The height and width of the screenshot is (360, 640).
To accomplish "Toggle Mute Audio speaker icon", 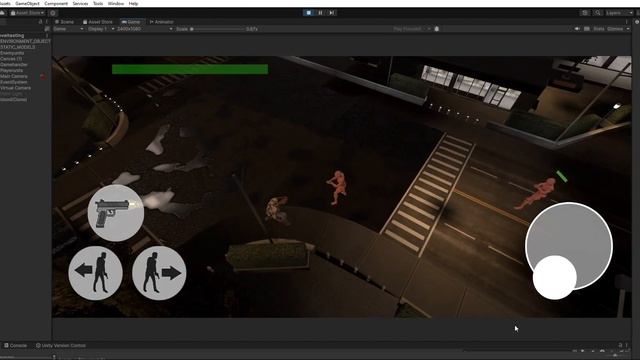I will [x=577, y=29].
